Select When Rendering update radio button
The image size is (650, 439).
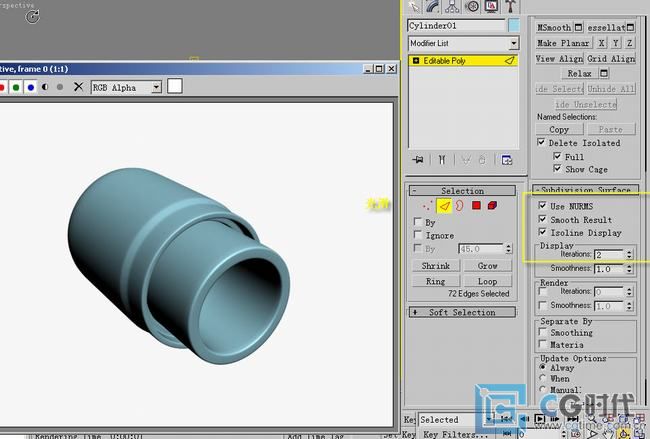tap(542, 378)
